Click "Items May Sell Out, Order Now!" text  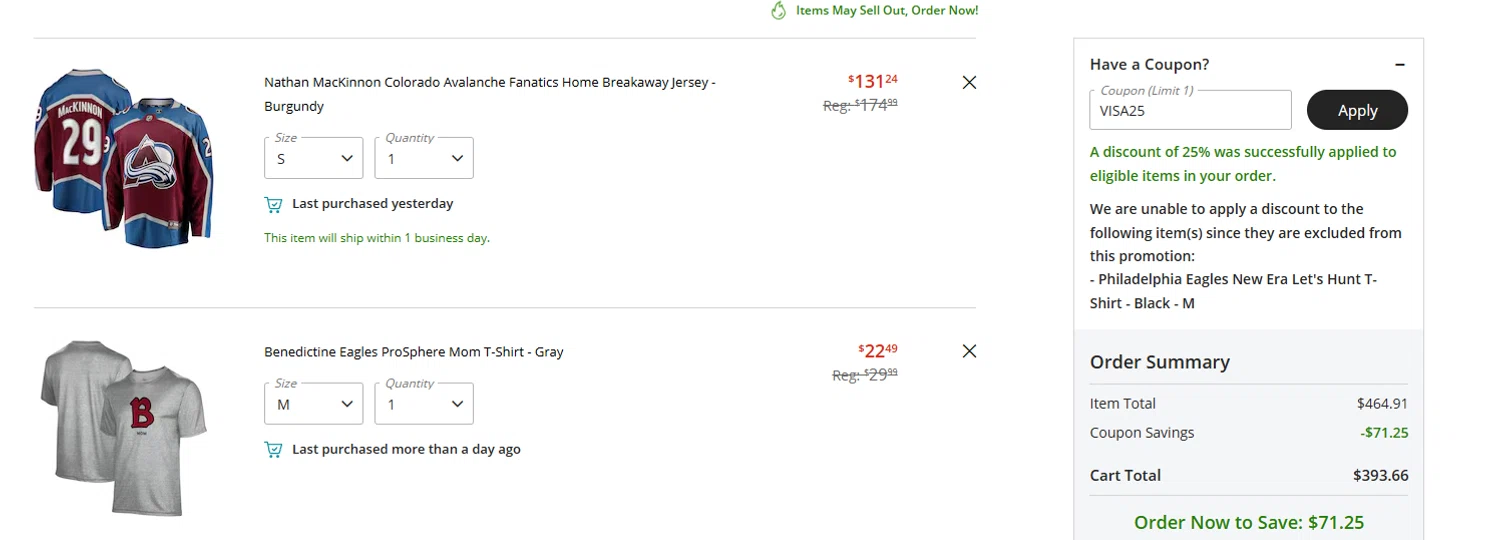pyautogui.click(x=887, y=11)
